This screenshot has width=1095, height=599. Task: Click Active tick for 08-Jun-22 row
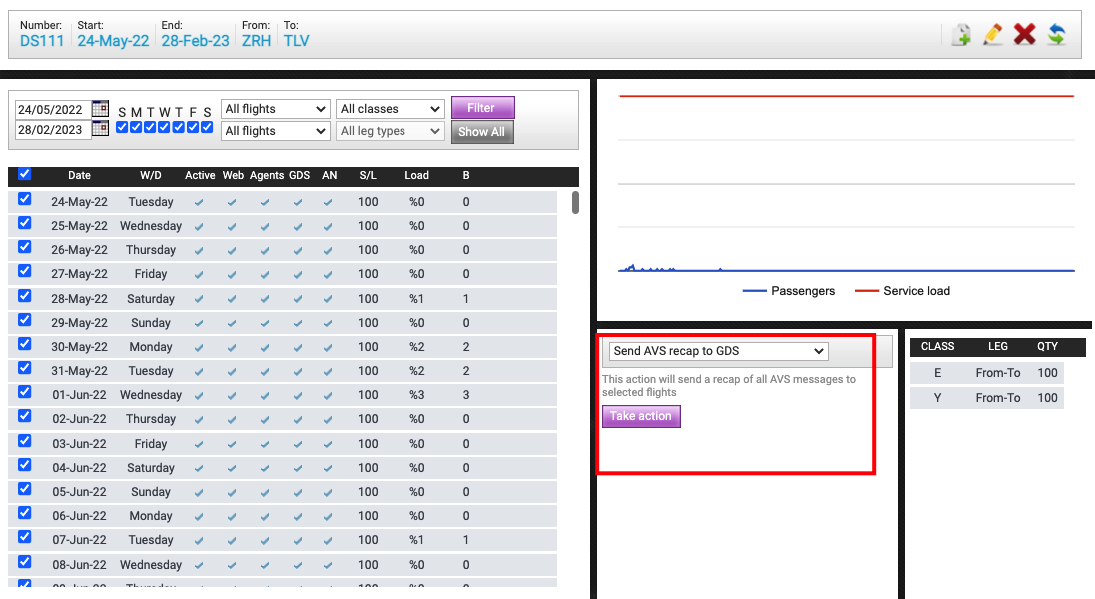pyautogui.click(x=199, y=565)
